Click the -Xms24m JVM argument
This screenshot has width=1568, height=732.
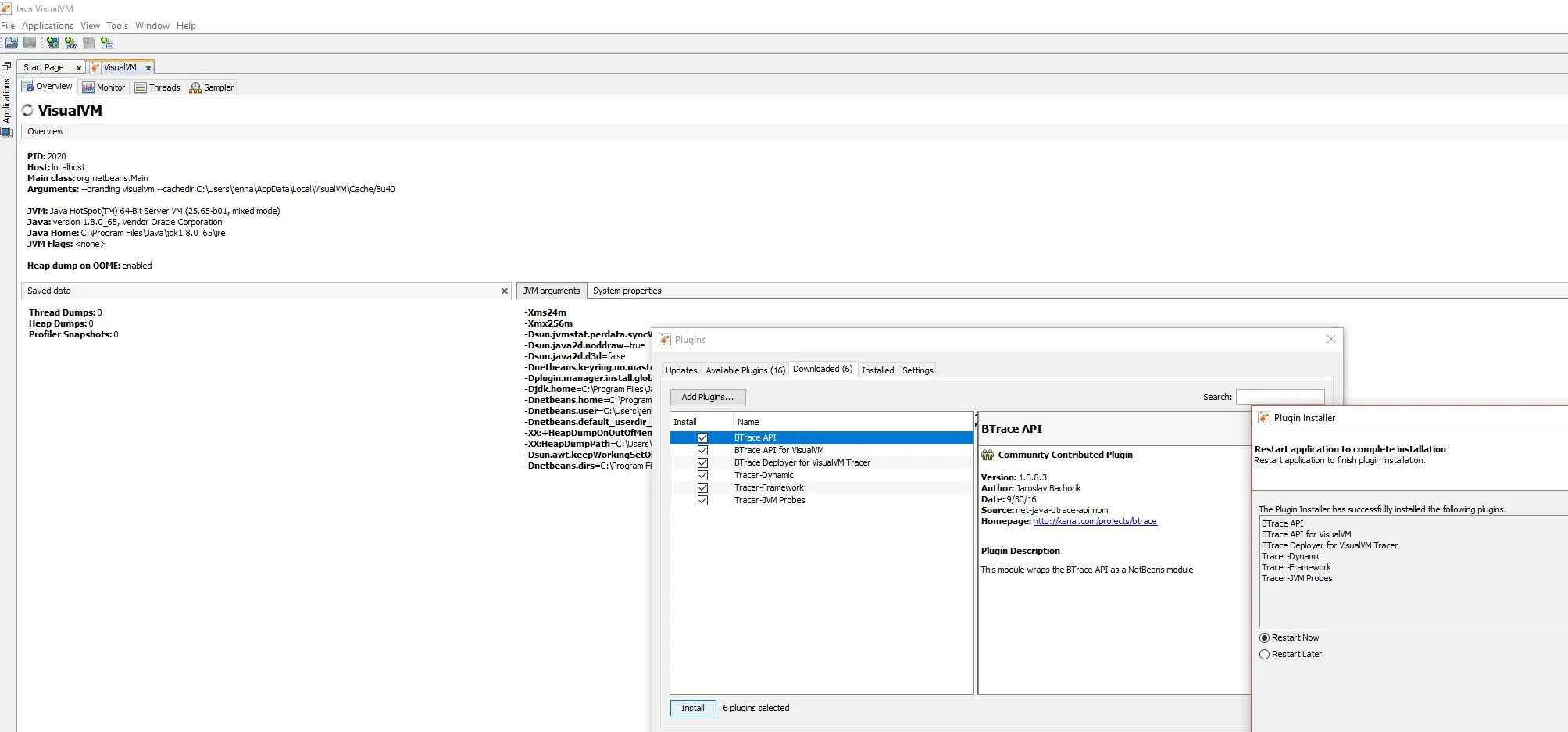click(x=545, y=312)
